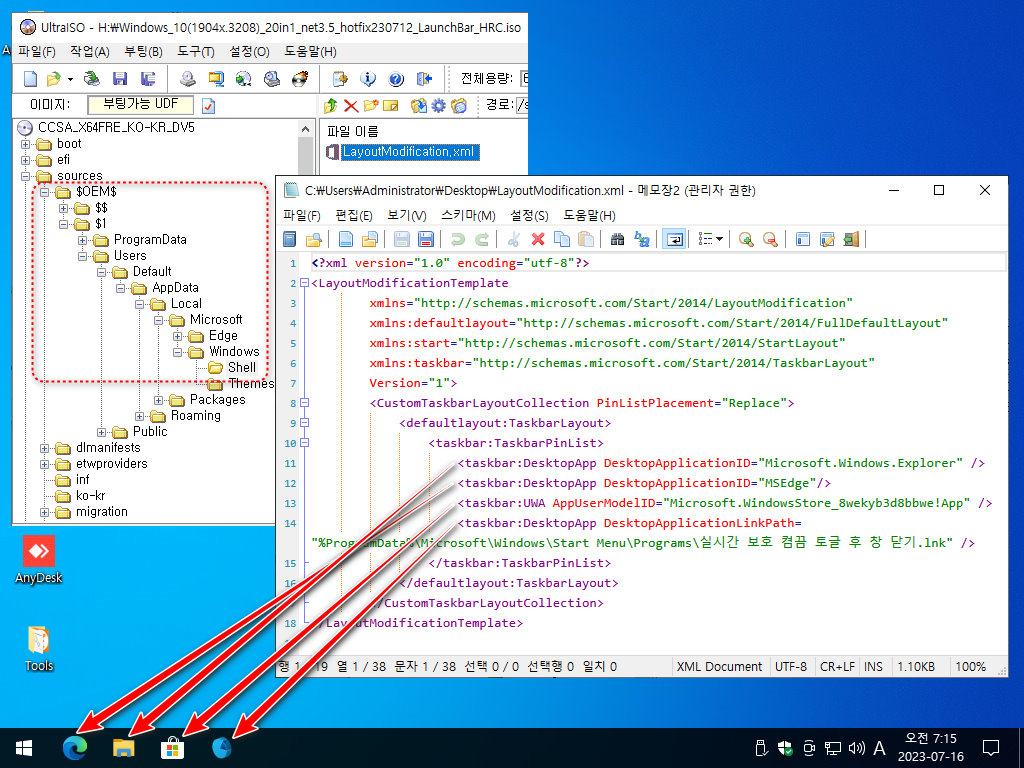Click the Zoom Out magnifier in Notepad2
This screenshot has width=1024, height=768.
770,240
